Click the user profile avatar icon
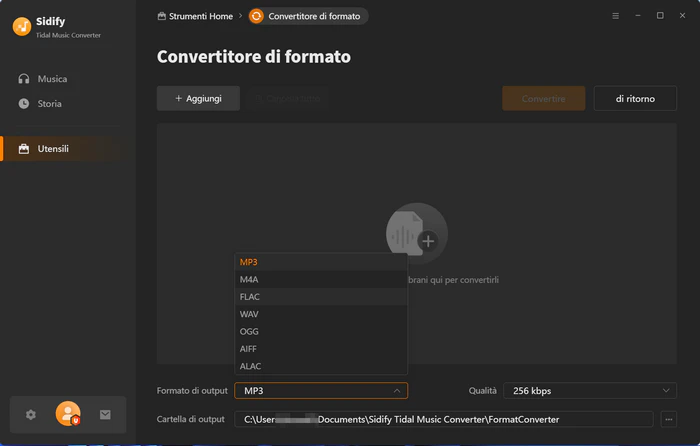The image size is (700, 446). (68, 414)
